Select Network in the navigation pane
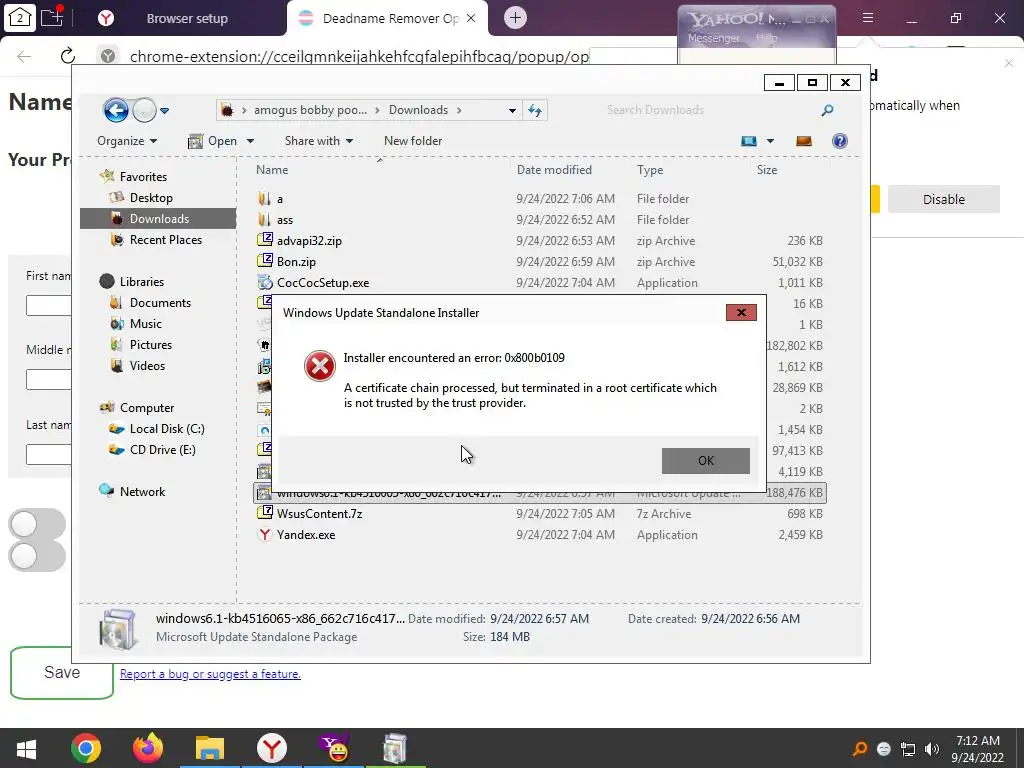This screenshot has width=1024, height=768. 142,492
